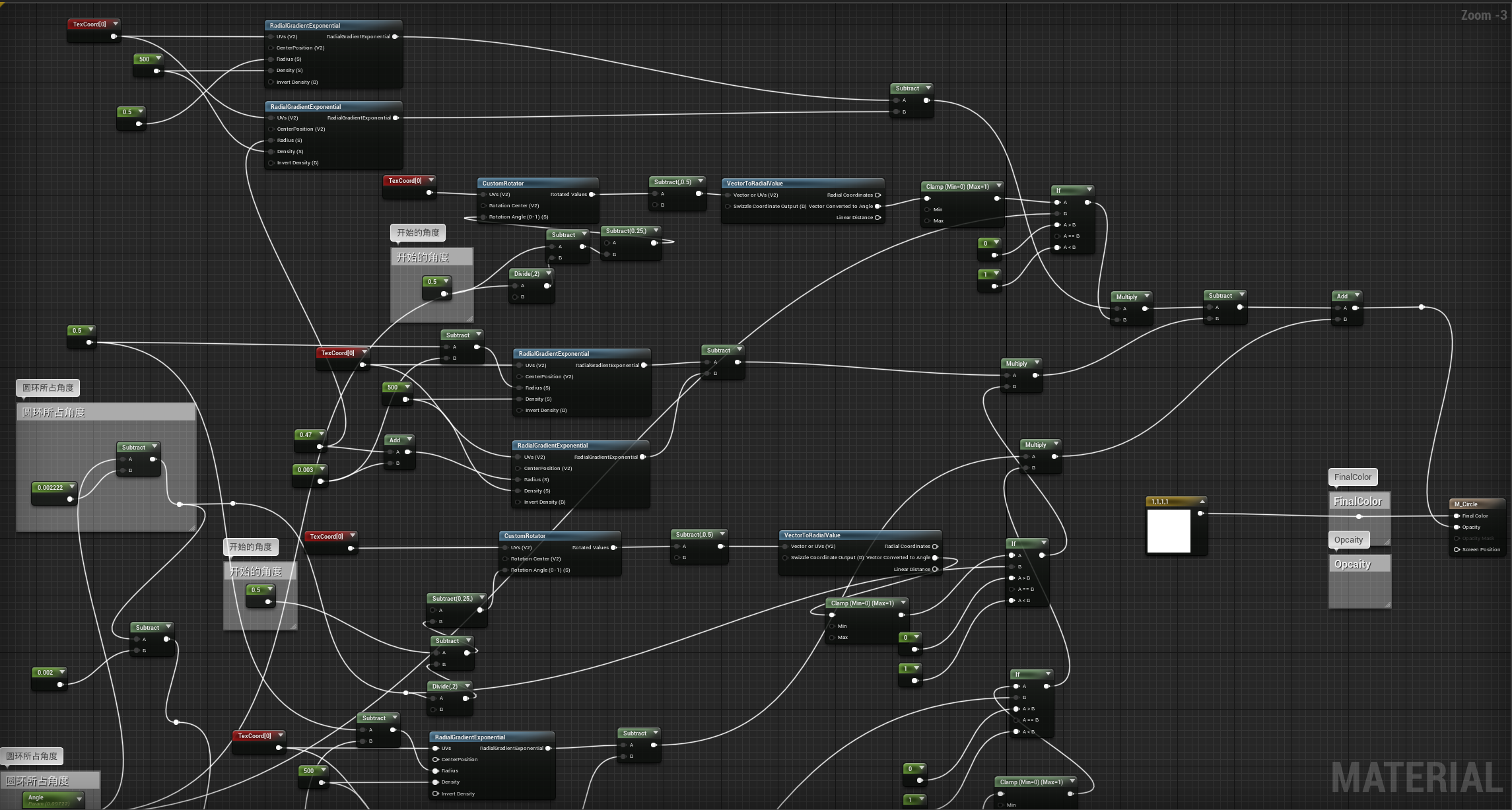Expand the 0.47 constant node arrow

(322, 434)
